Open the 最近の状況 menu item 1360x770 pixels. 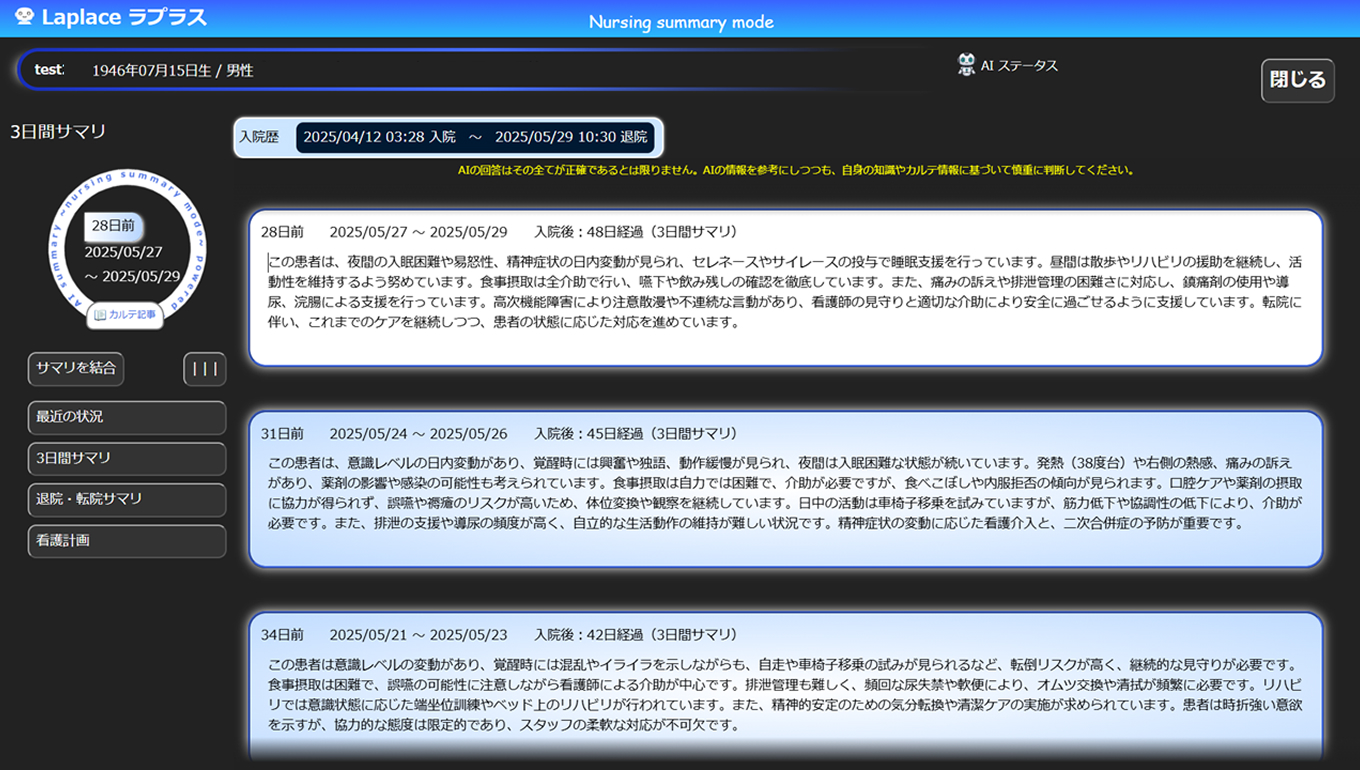126,417
